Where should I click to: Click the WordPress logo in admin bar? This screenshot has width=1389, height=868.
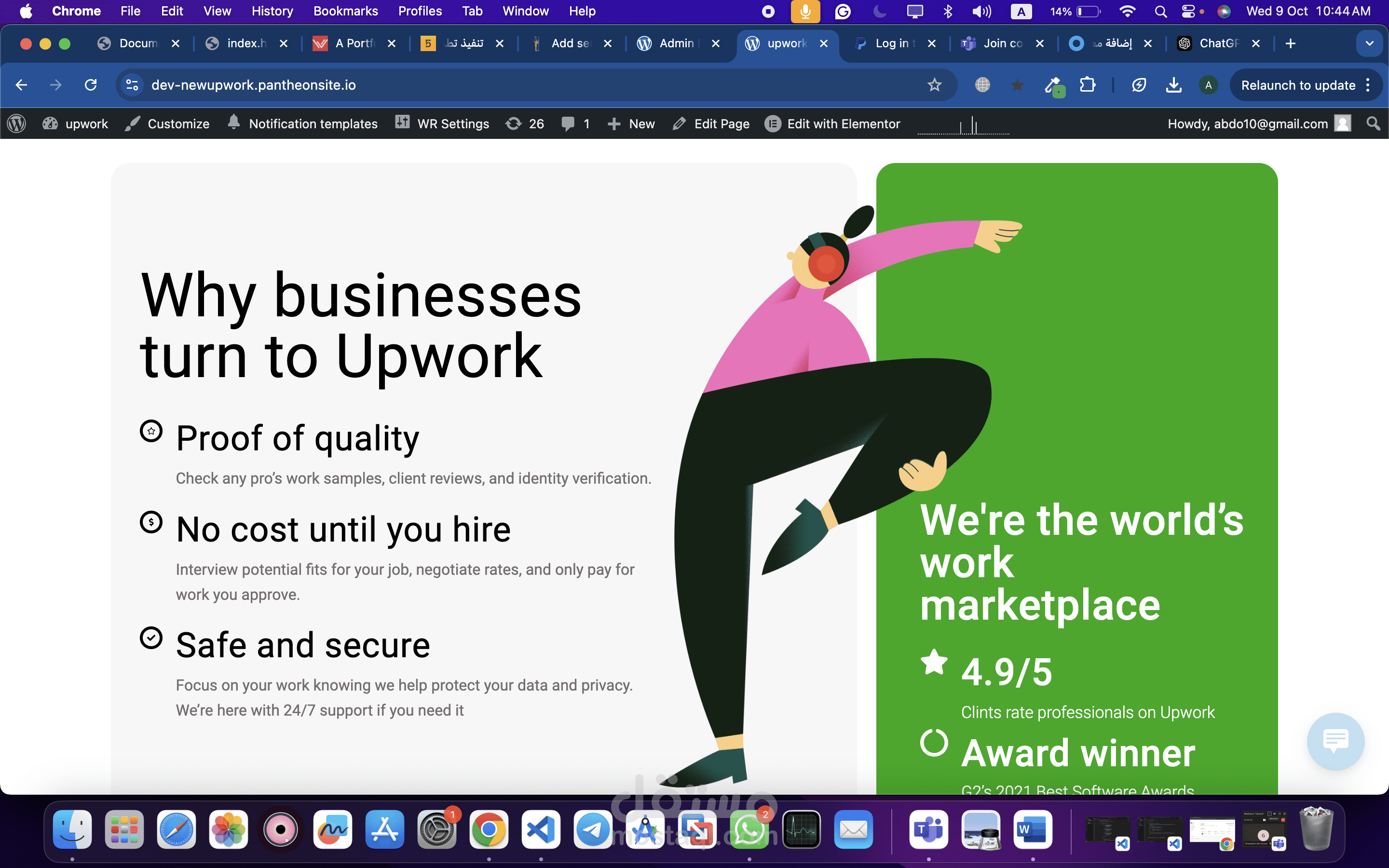click(17, 123)
